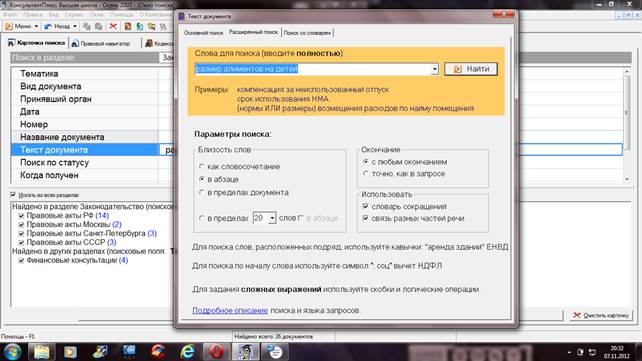Click the Кодексы book tab icon
Image resolution: width=642 pixels, height=361 pixels.
point(149,43)
